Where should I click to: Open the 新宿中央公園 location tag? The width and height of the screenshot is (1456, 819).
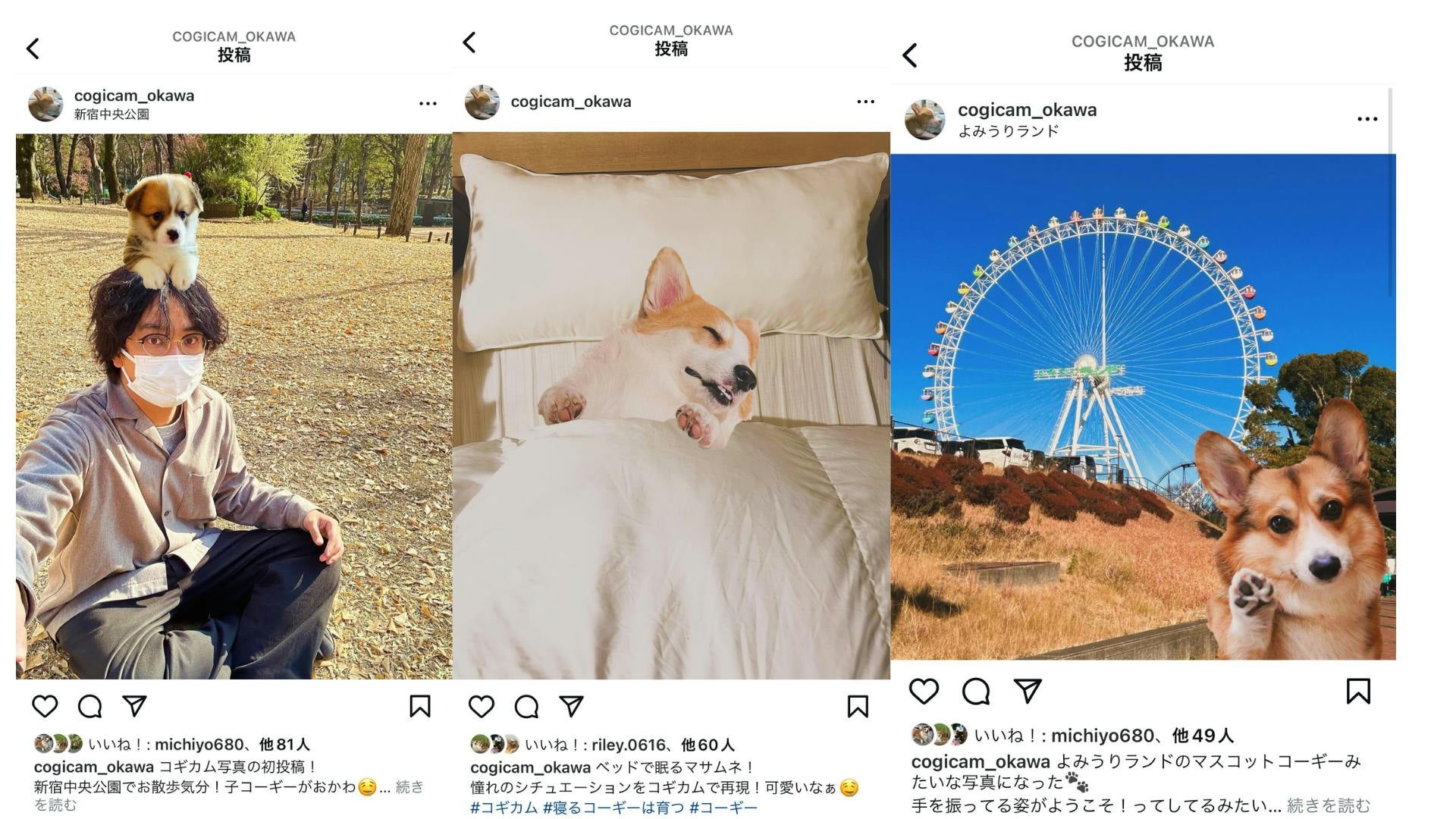(x=111, y=115)
